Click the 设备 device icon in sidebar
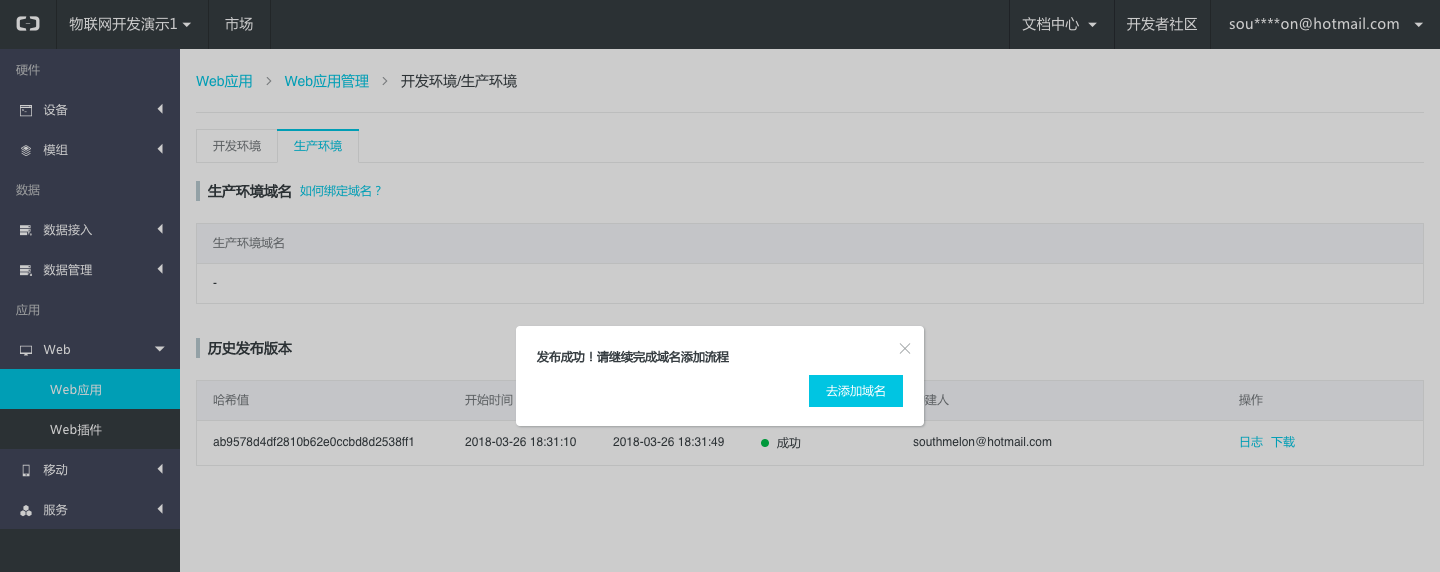The height and width of the screenshot is (572, 1440). click(x=26, y=110)
